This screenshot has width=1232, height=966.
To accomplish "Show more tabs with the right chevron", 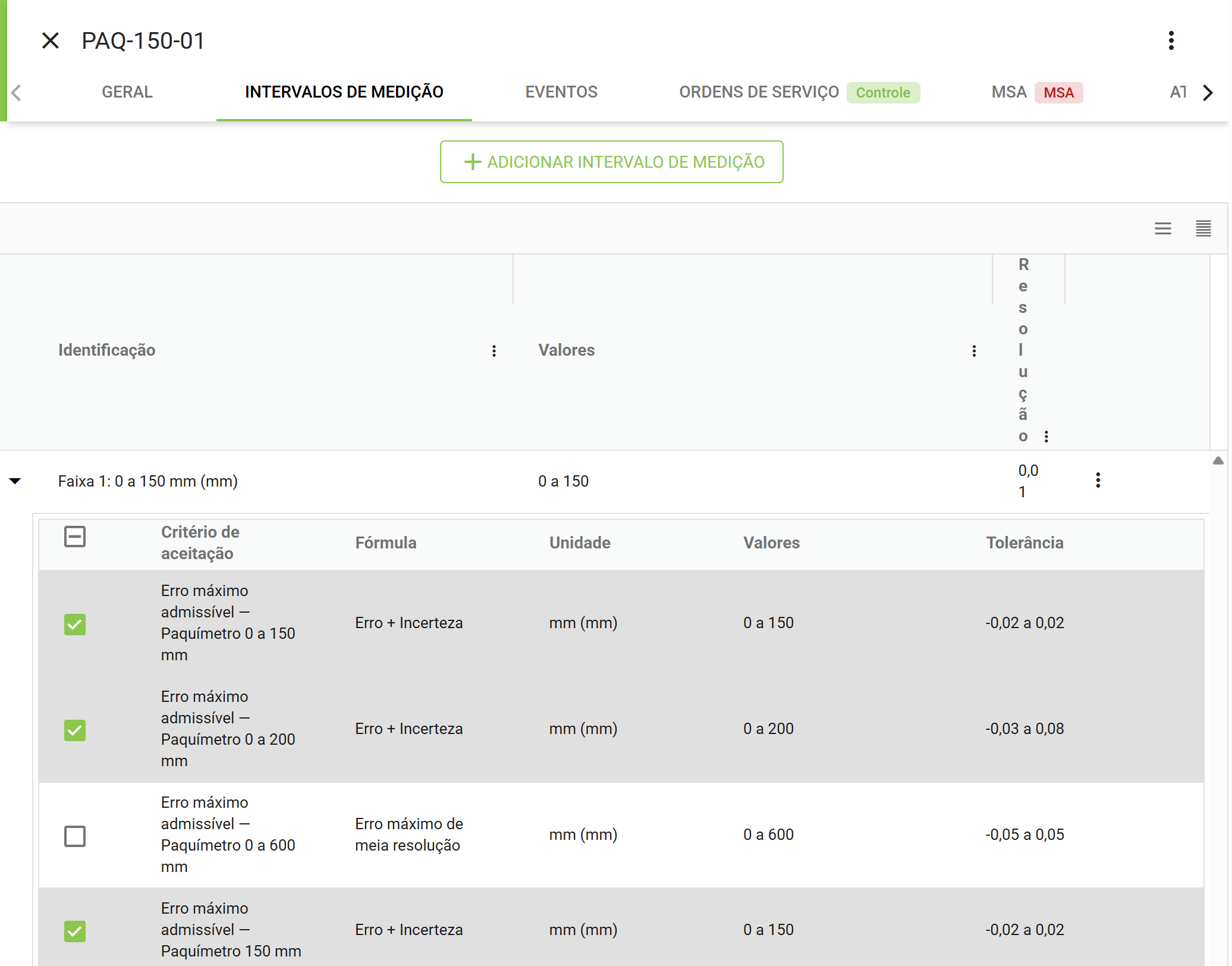I will (x=1207, y=92).
